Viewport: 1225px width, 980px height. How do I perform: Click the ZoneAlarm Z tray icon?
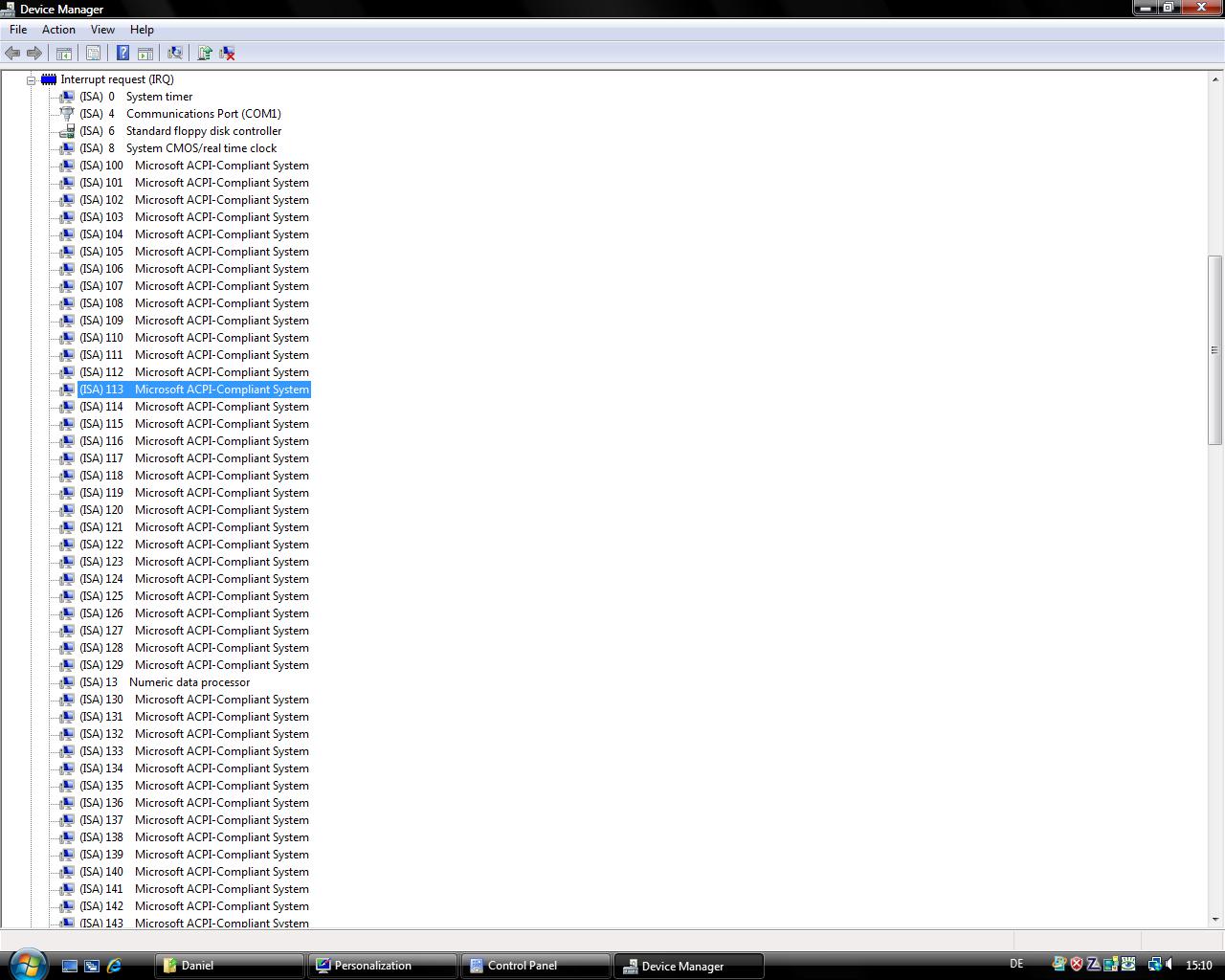(1094, 965)
